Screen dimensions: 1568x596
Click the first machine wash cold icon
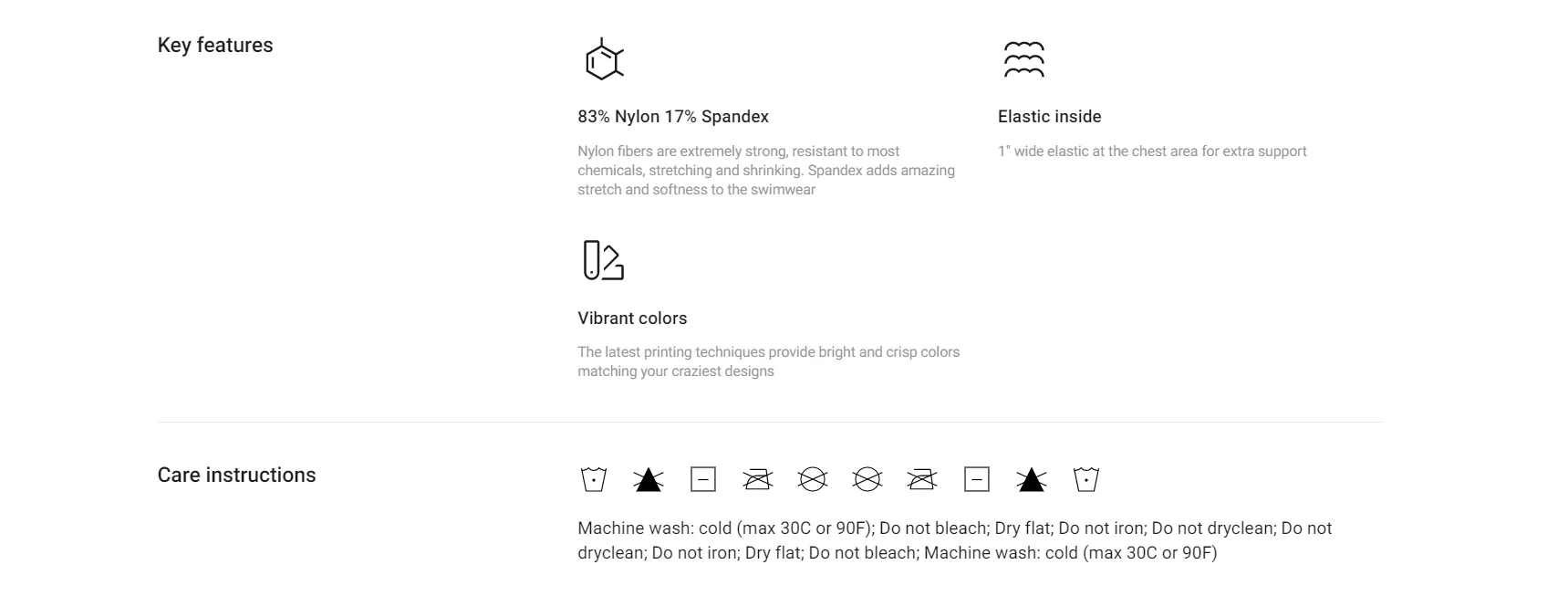594,479
